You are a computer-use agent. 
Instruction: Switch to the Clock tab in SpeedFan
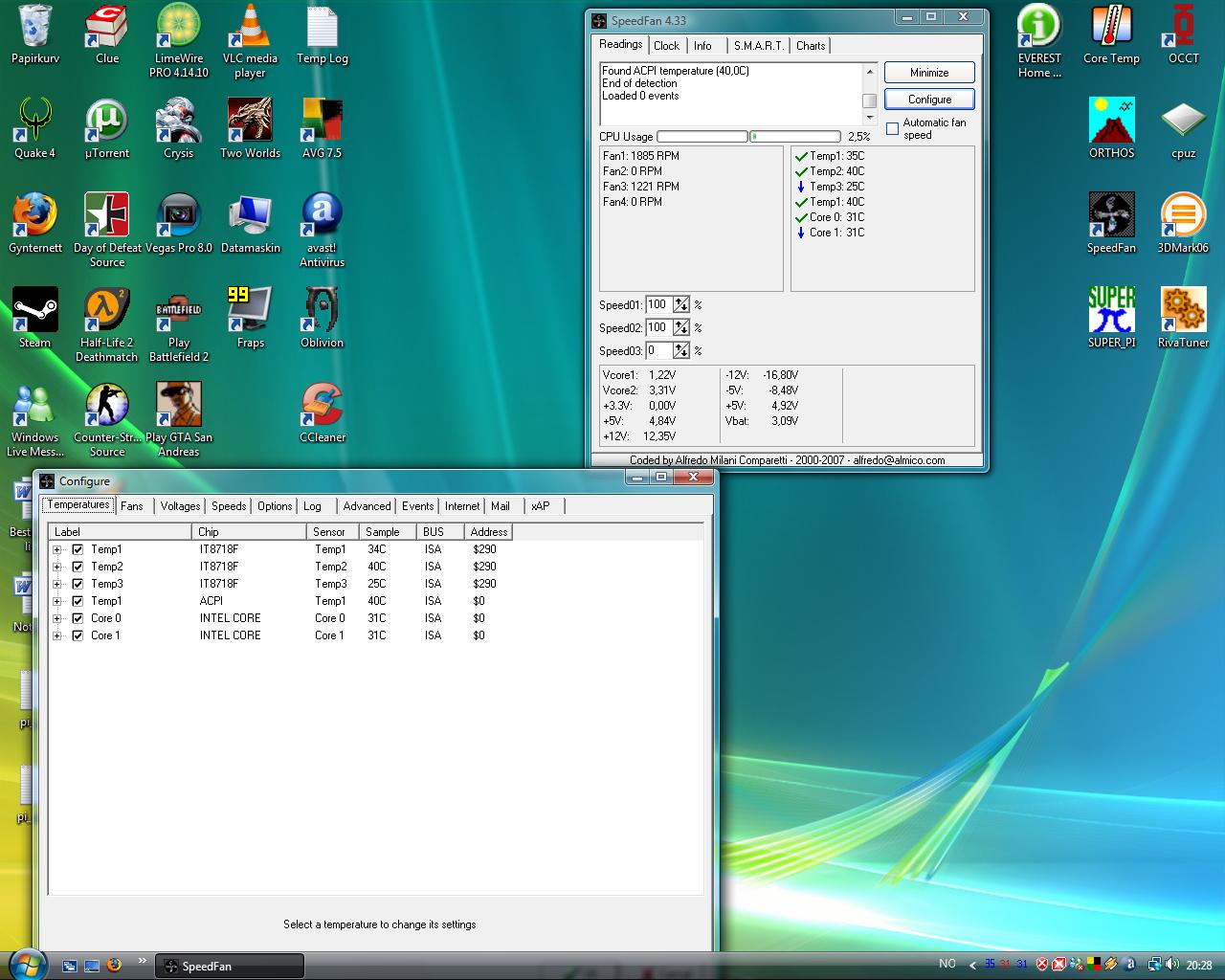click(x=666, y=46)
